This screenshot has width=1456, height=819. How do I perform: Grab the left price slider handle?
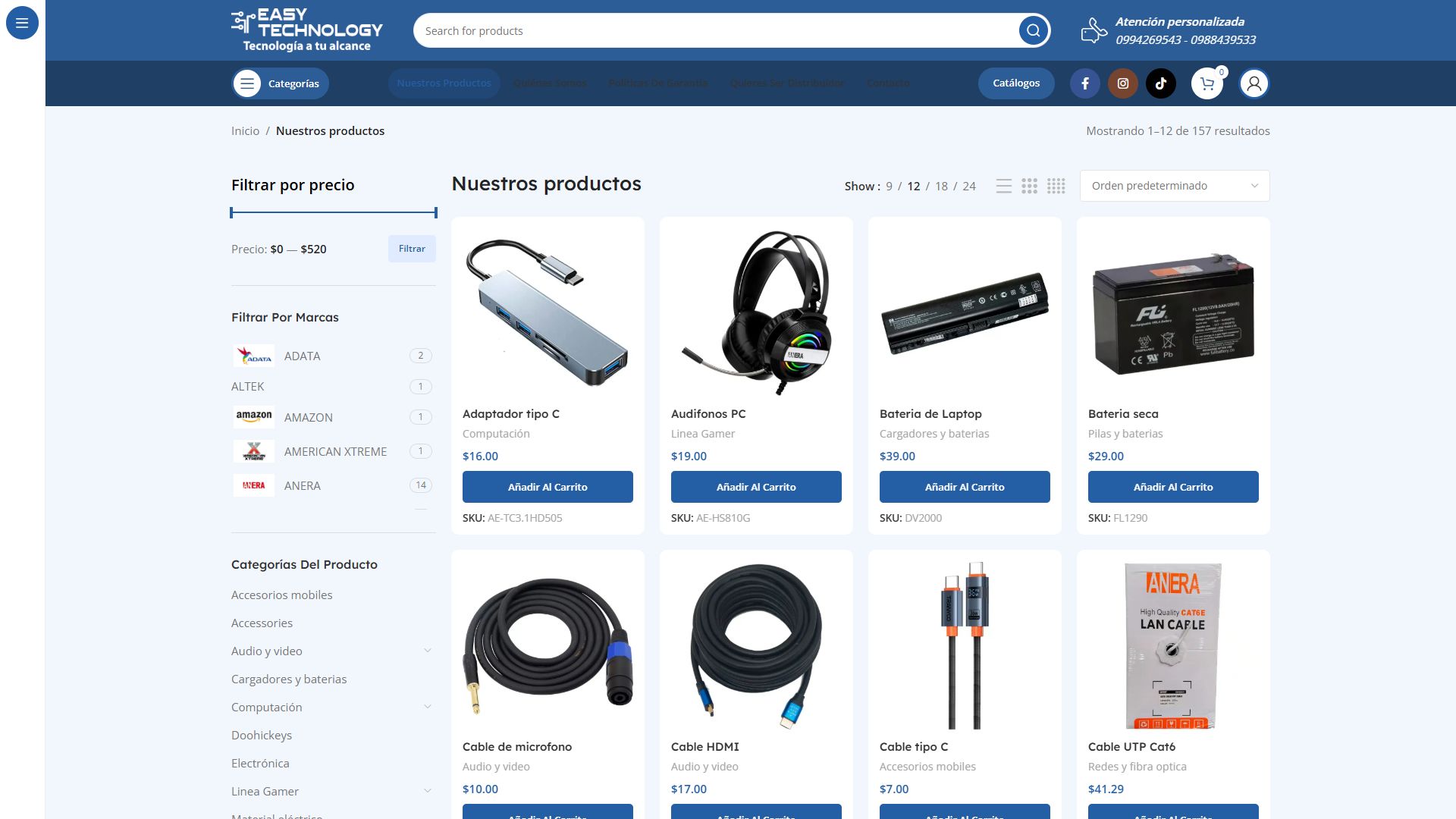point(231,213)
